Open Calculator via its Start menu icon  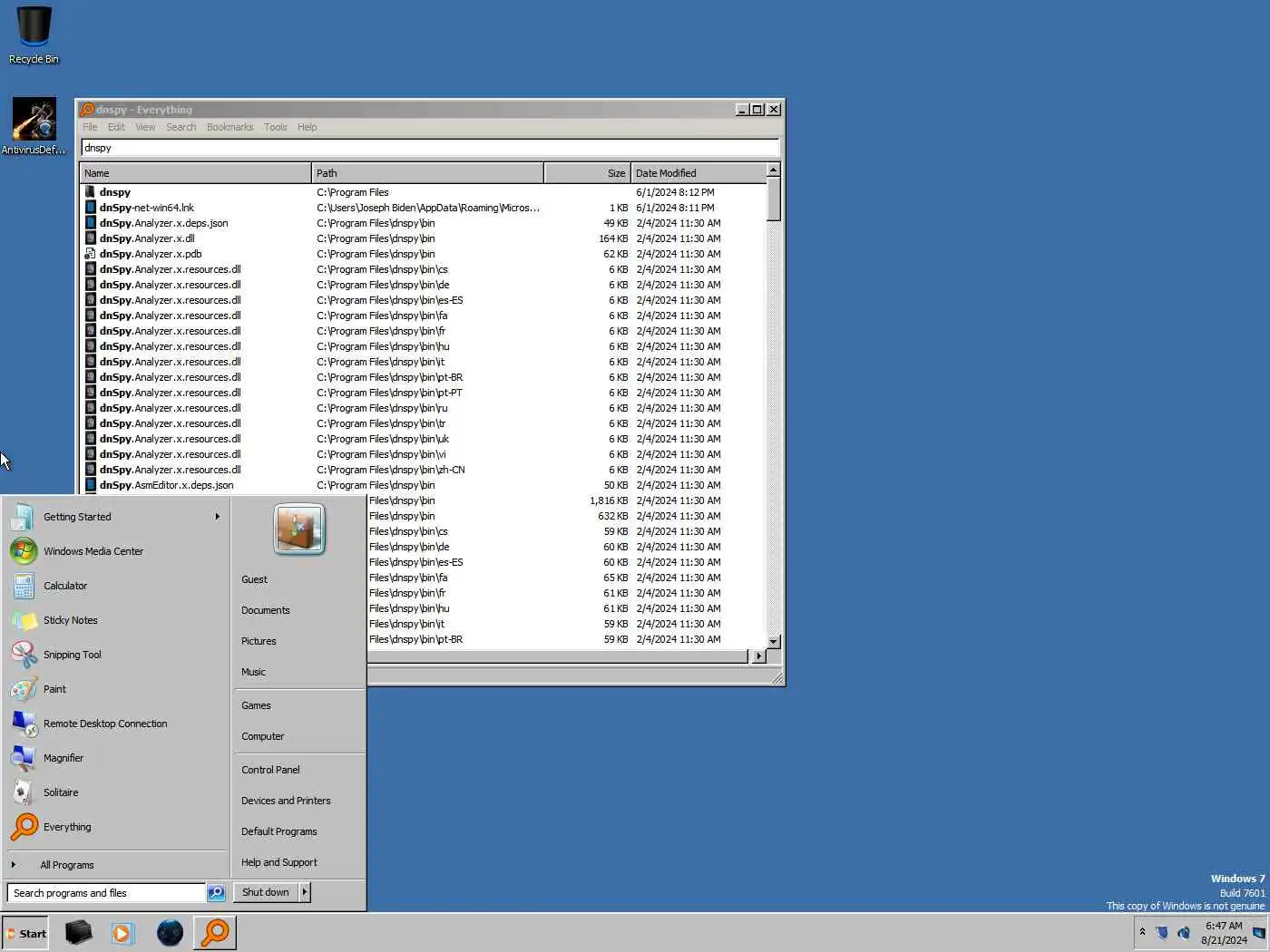coord(24,586)
